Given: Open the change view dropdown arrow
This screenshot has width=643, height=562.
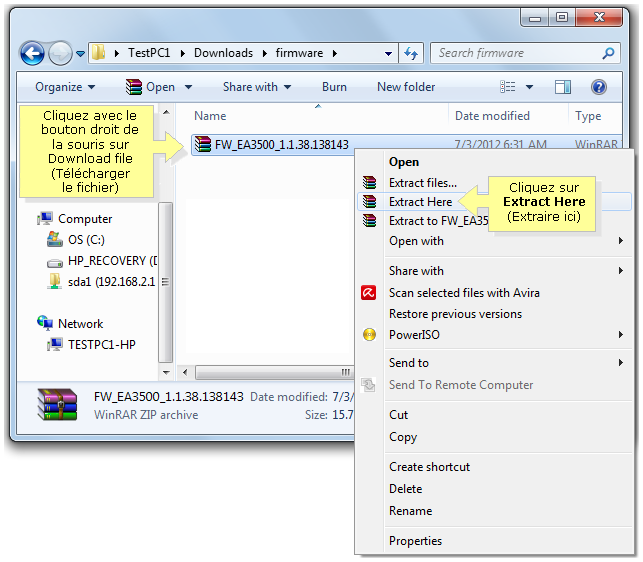Looking at the screenshot, I should coord(530,87).
